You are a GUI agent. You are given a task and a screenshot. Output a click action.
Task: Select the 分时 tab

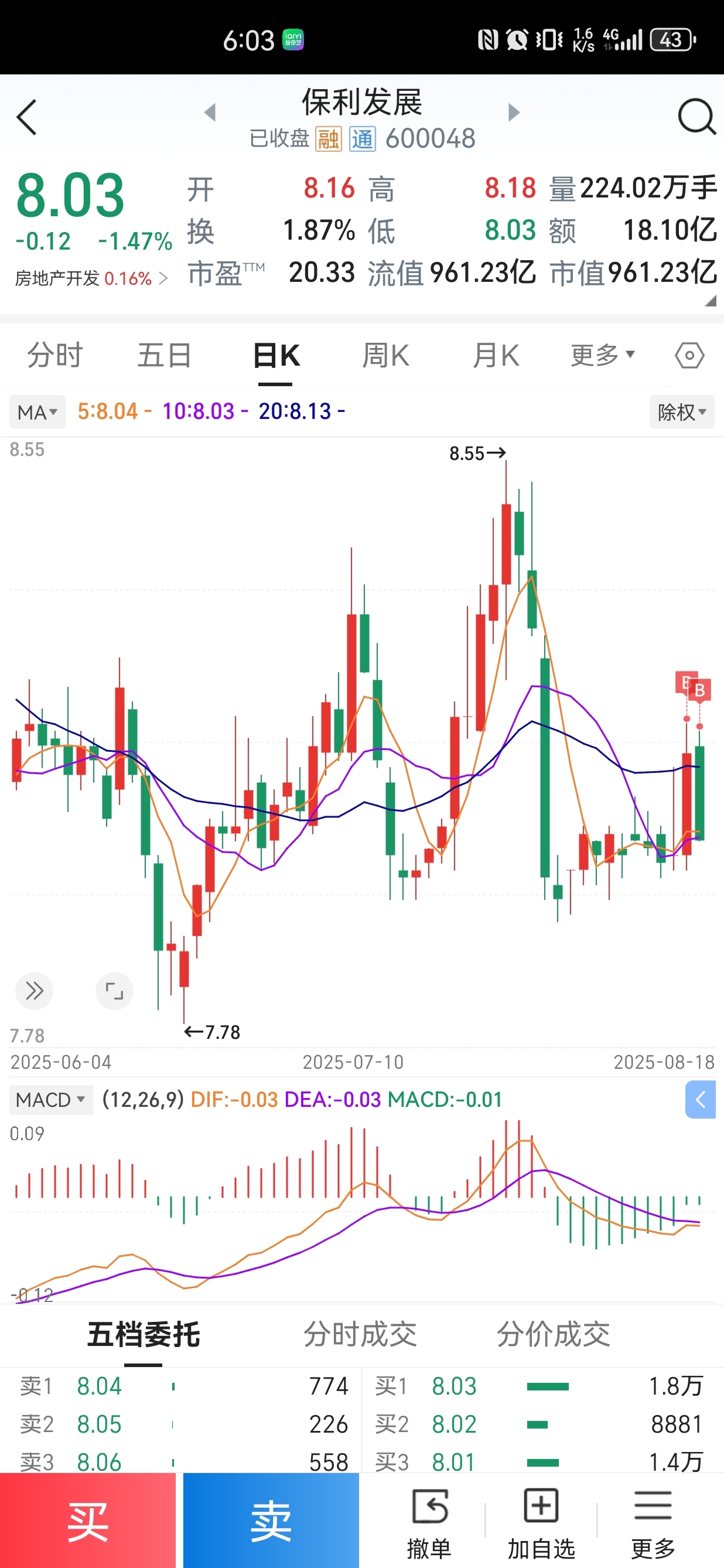click(54, 356)
